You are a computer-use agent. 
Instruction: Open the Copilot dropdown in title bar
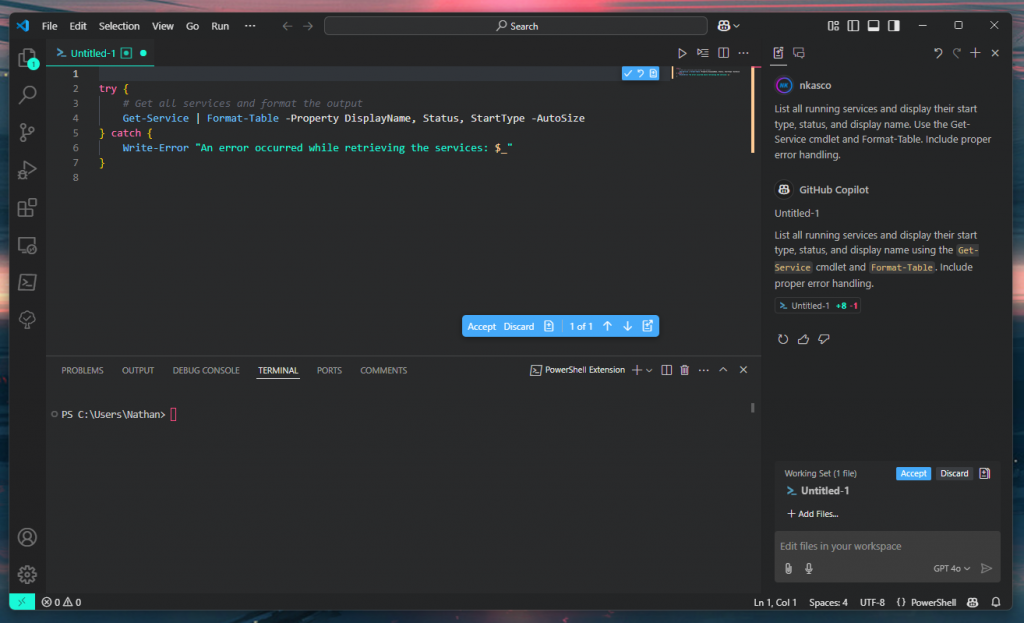pos(728,25)
